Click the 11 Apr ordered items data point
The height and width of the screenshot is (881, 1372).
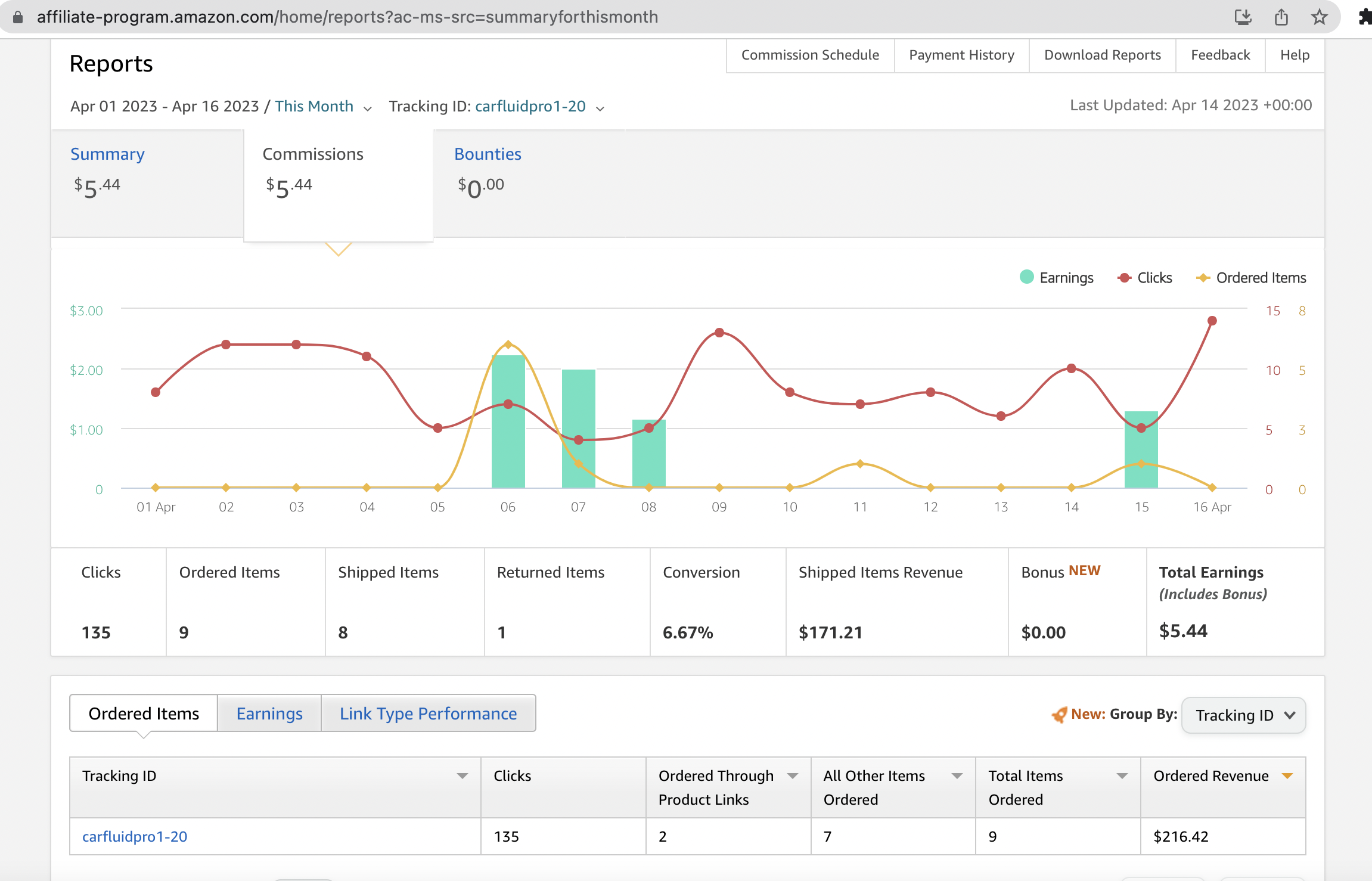pos(859,464)
